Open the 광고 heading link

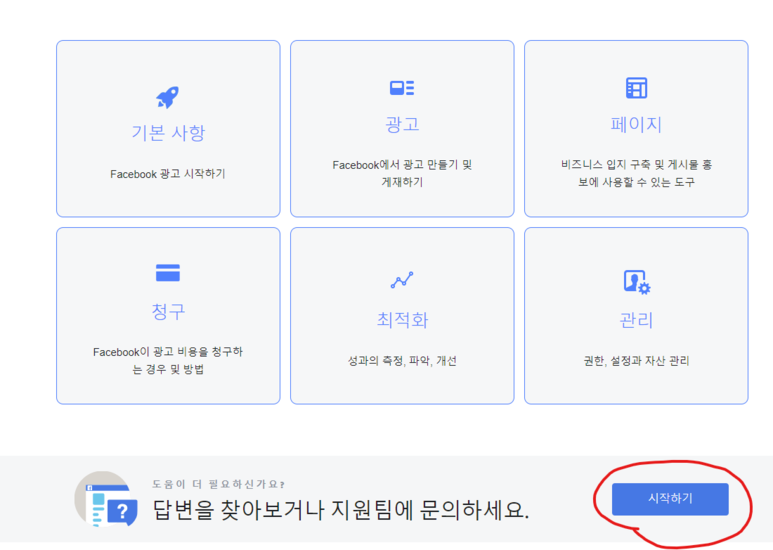[402, 124]
